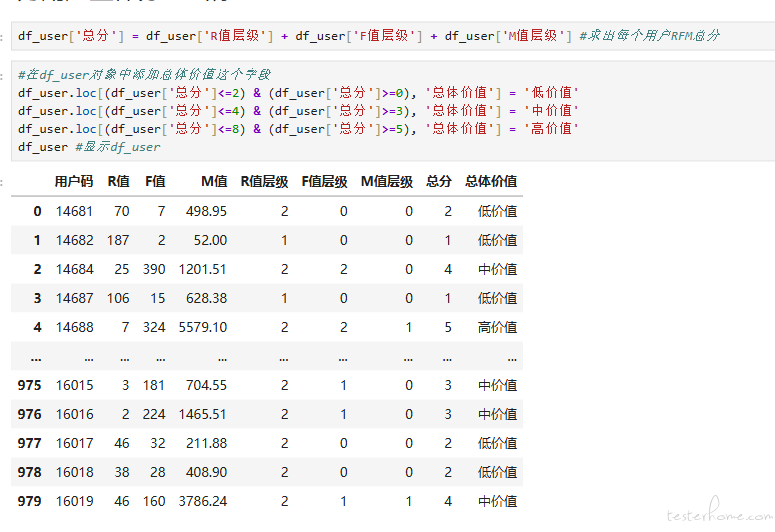Select the R值 column header
Viewport: 775px width, 532px height.
[x=118, y=182]
